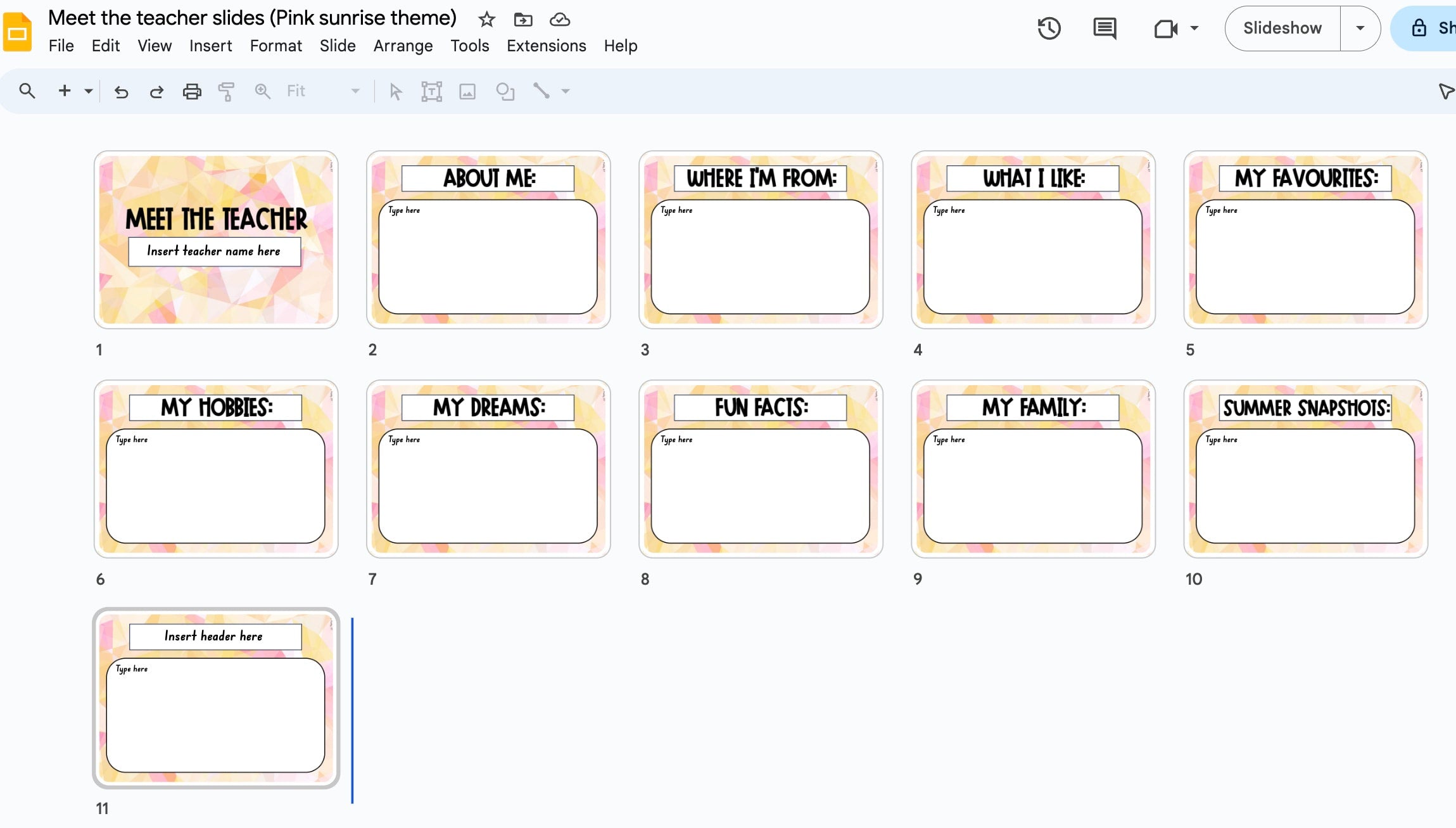Toggle the camera/present view icon
This screenshot has width=1456, height=828.
(x=1163, y=27)
